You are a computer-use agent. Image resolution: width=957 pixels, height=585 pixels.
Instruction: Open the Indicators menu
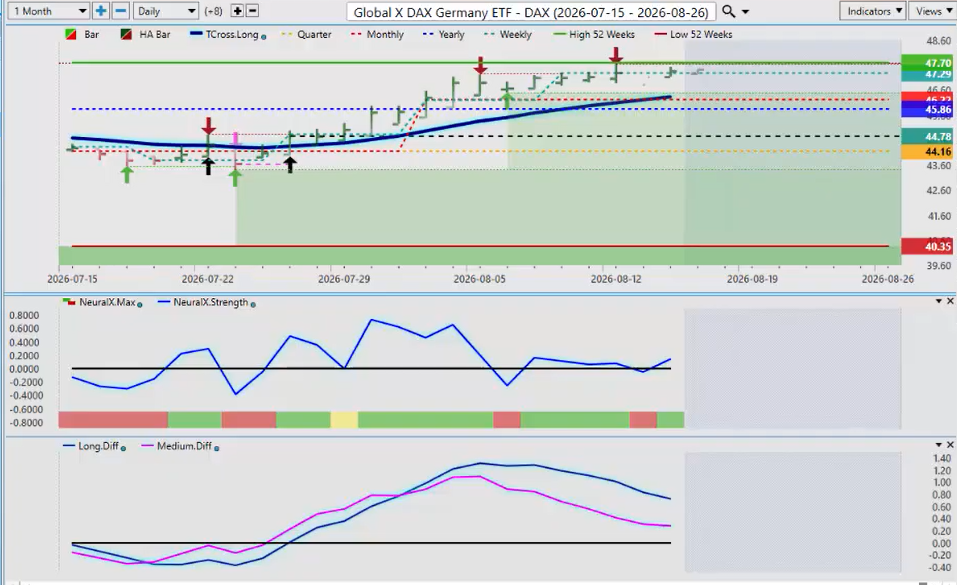click(874, 11)
